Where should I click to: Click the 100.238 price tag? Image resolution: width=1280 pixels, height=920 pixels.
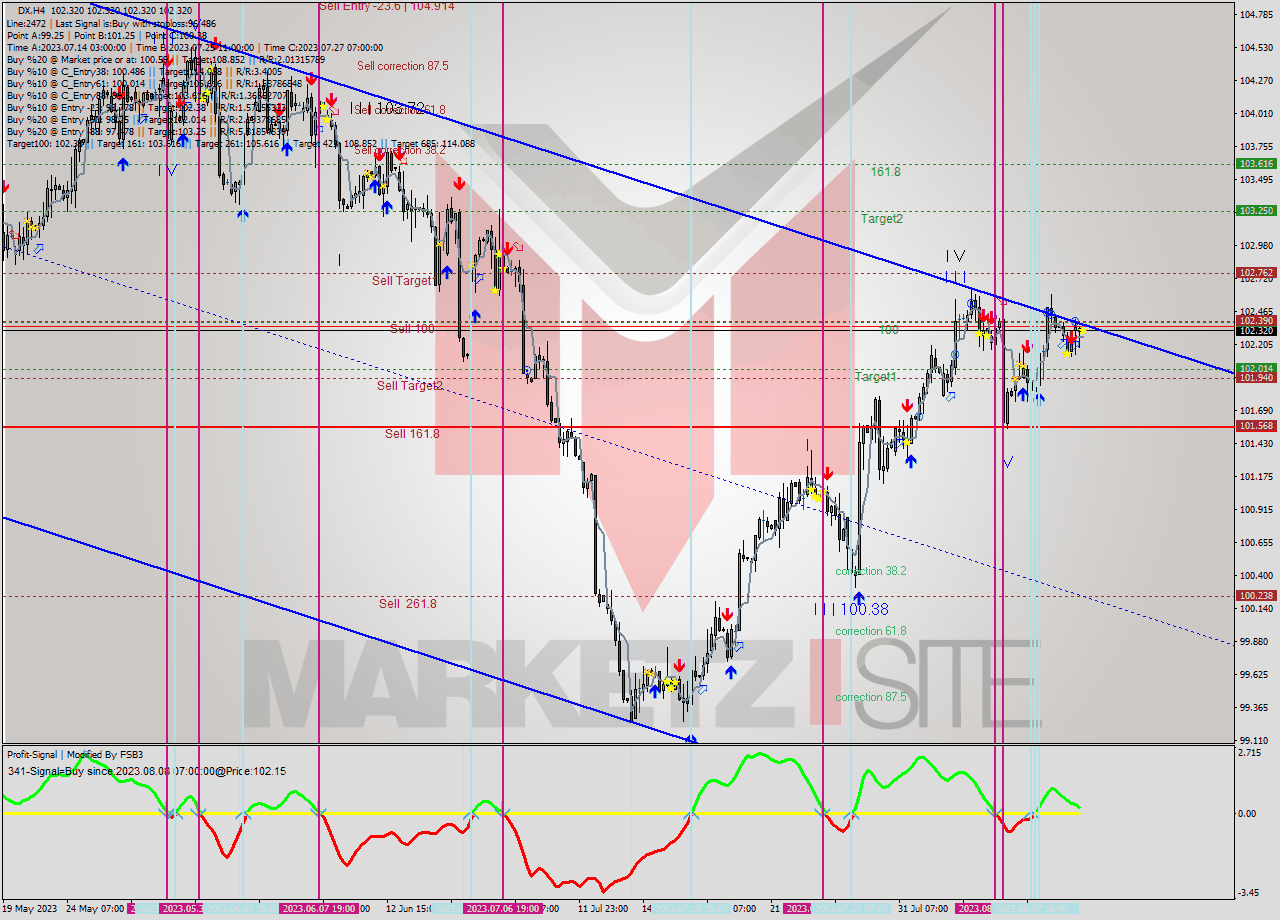(x=1256, y=596)
